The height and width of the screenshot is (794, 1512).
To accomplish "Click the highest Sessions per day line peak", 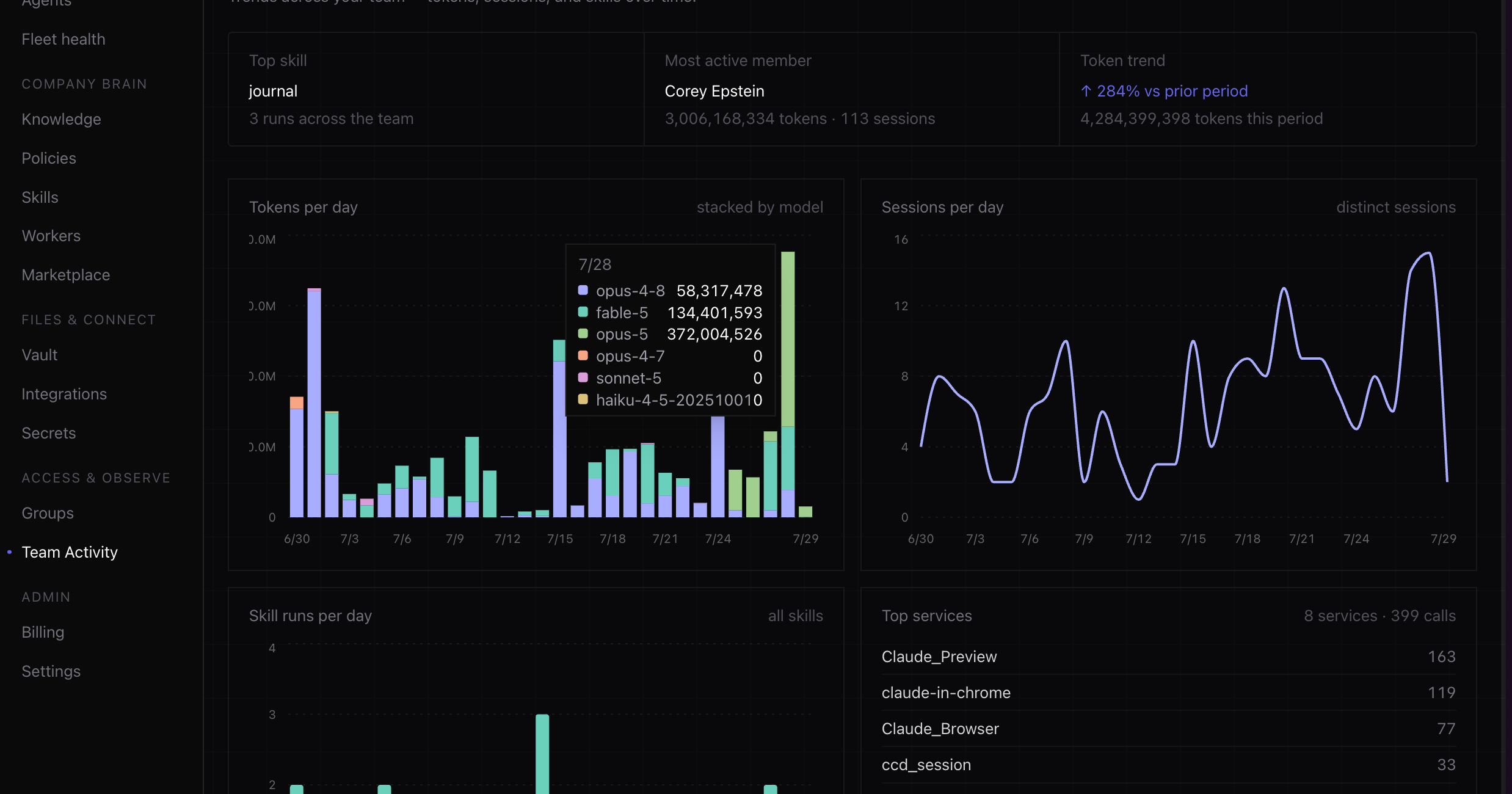I will pos(1429,253).
